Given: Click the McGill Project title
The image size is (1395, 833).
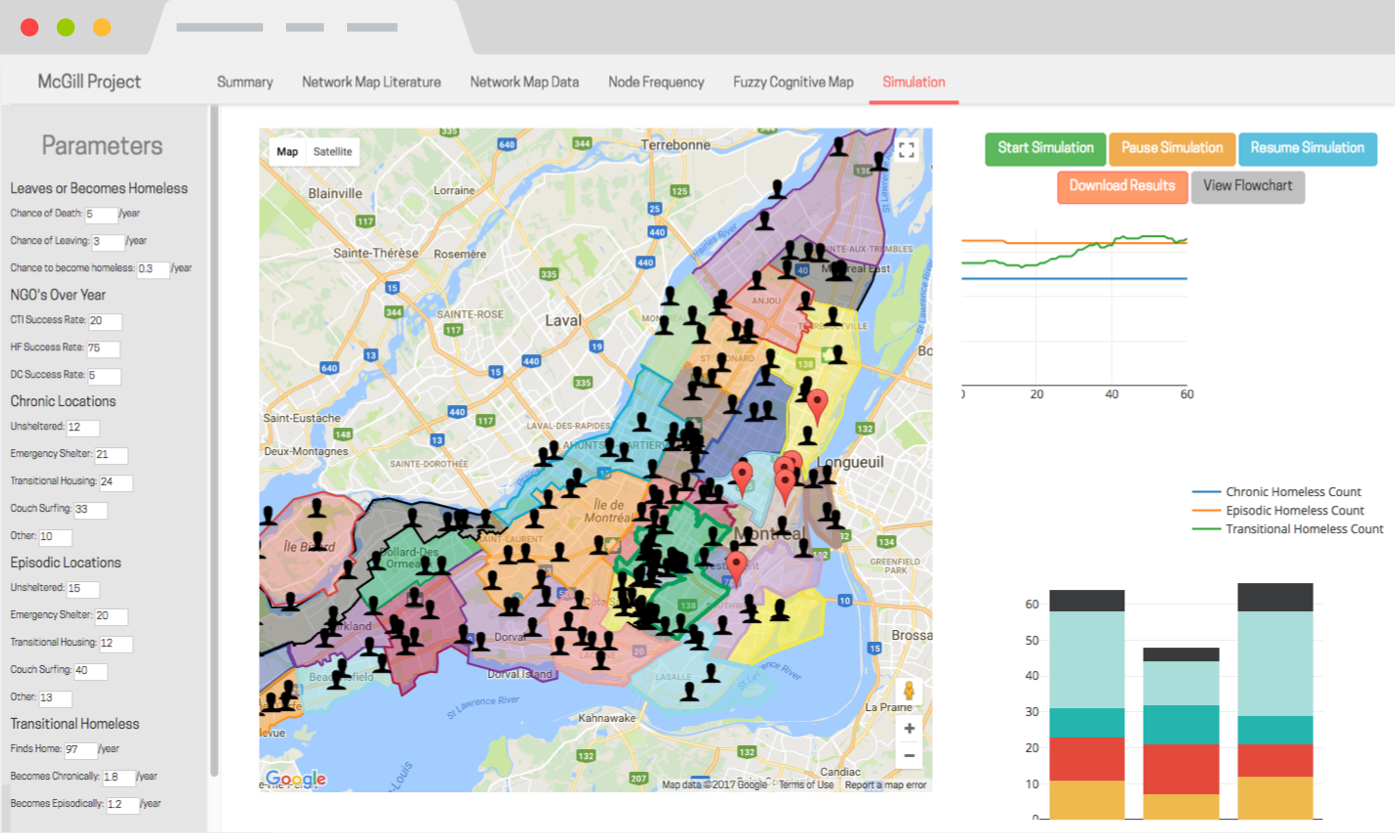Looking at the screenshot, I should (x=89, y=82).
